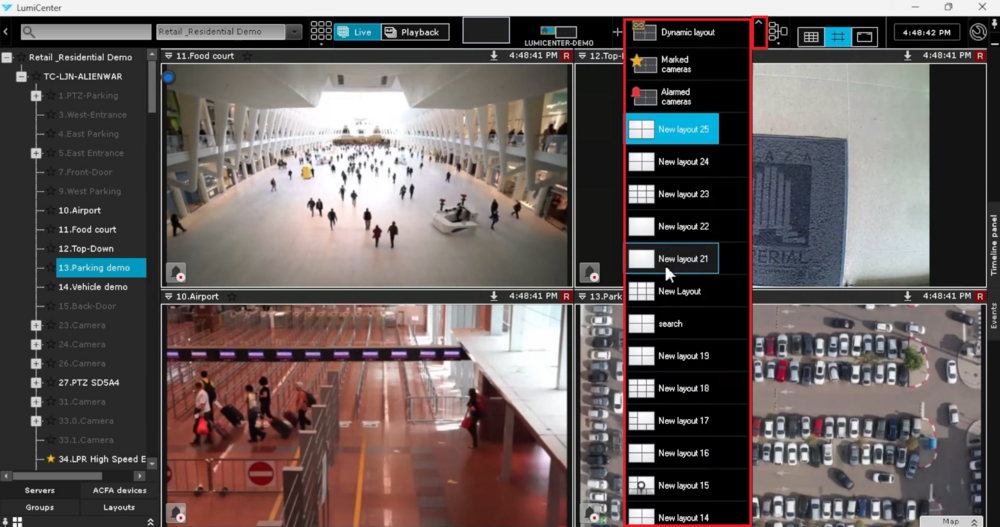Open the Retail_Residential Demo dropdown
Screen dimensions: 1000x527
[293, 32]
